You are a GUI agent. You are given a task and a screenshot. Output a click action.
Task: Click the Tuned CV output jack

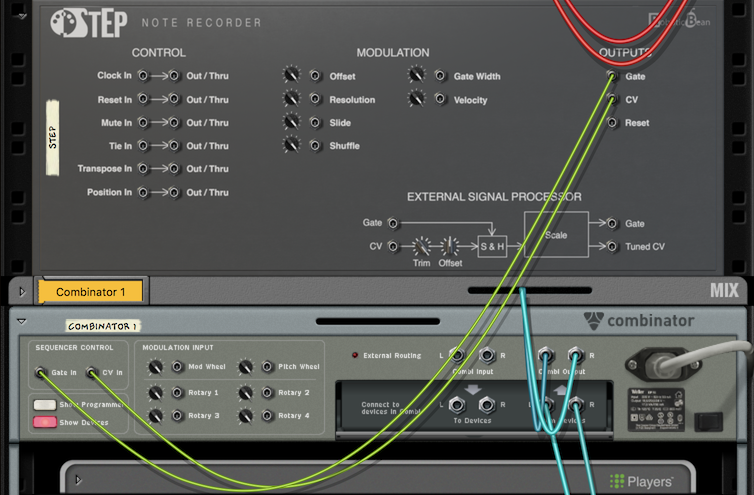coord(612,247)
